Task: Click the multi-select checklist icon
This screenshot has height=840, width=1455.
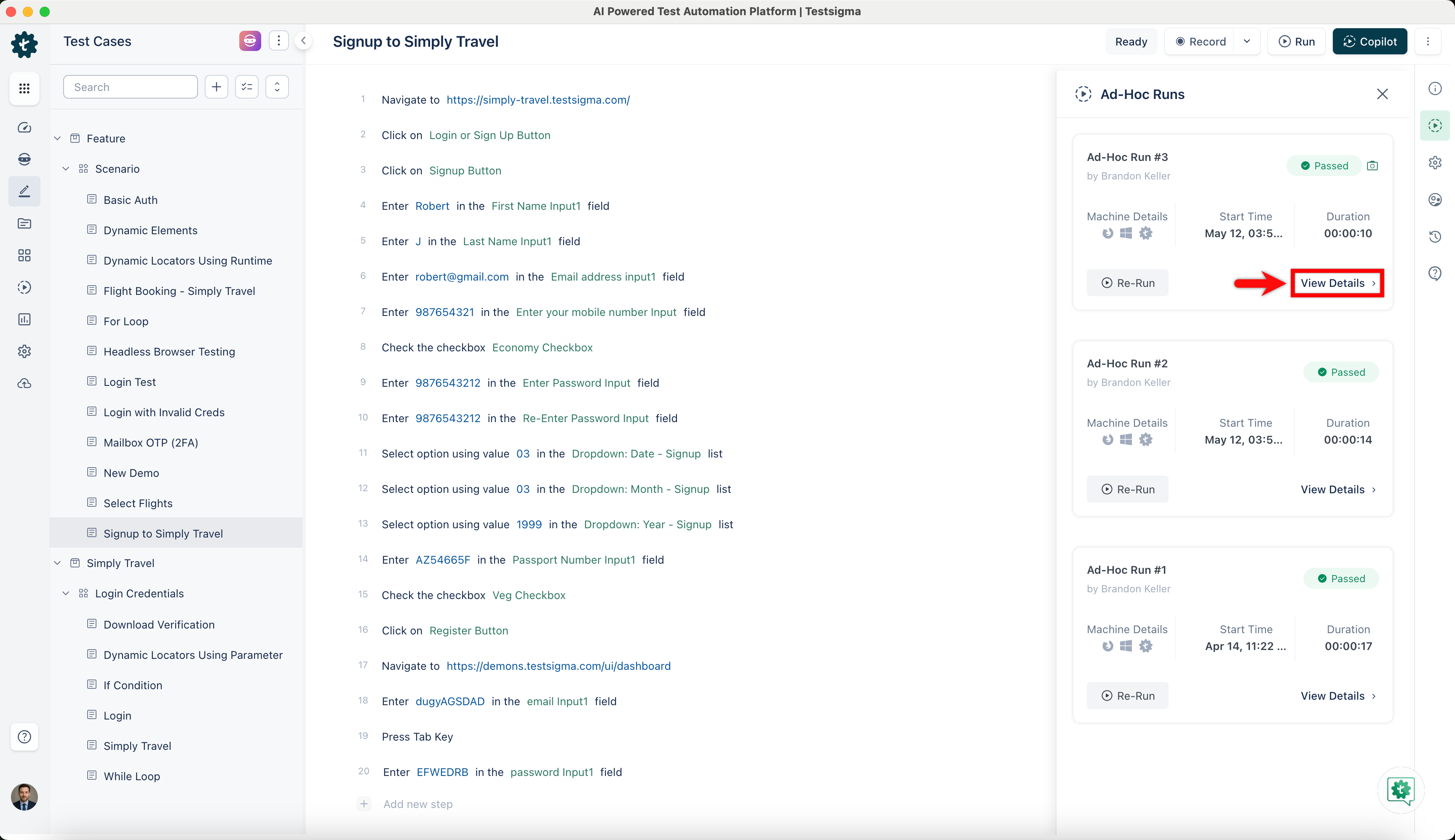Action: click(x=247, y=87)
